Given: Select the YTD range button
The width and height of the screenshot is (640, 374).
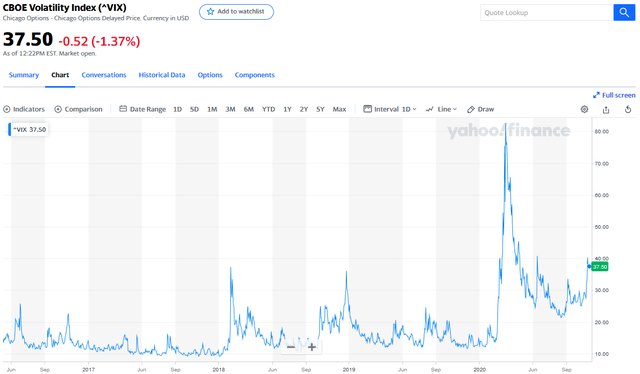Looking at the screenshot, I should click(269, 109).
